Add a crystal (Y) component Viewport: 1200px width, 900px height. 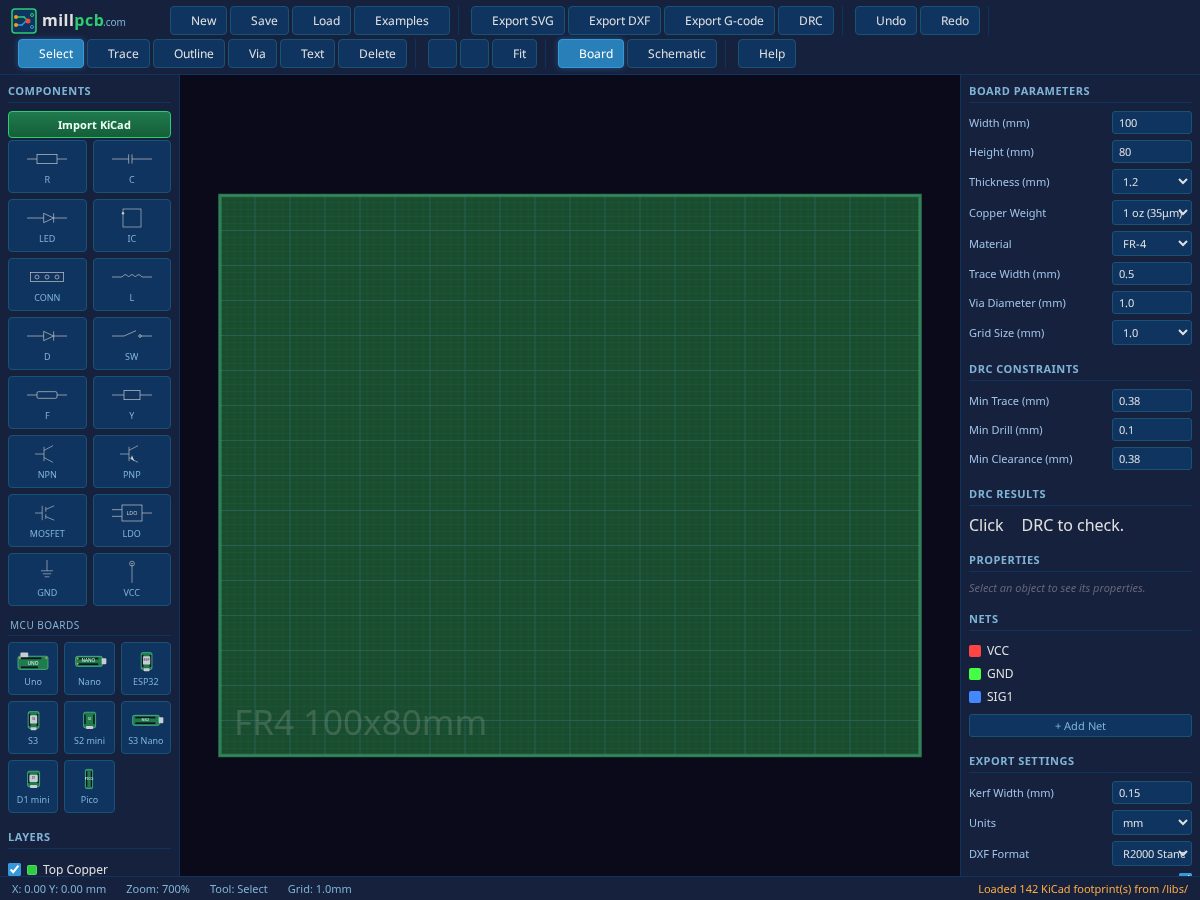tap(132, 402)
